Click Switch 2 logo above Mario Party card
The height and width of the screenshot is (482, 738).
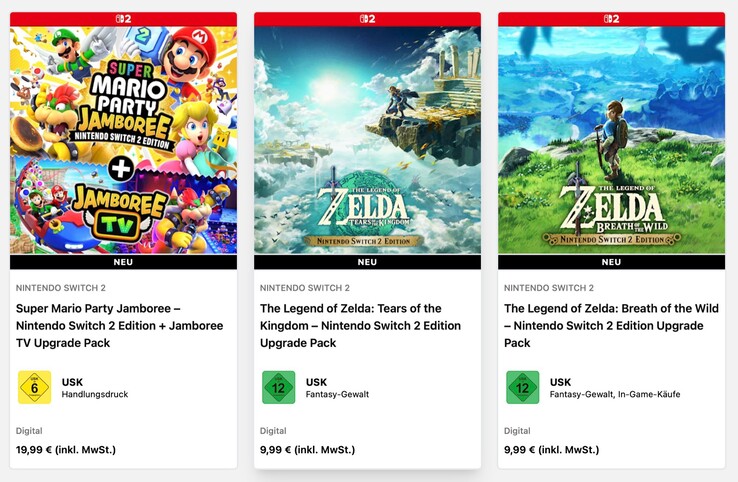[x=123, y=18]
